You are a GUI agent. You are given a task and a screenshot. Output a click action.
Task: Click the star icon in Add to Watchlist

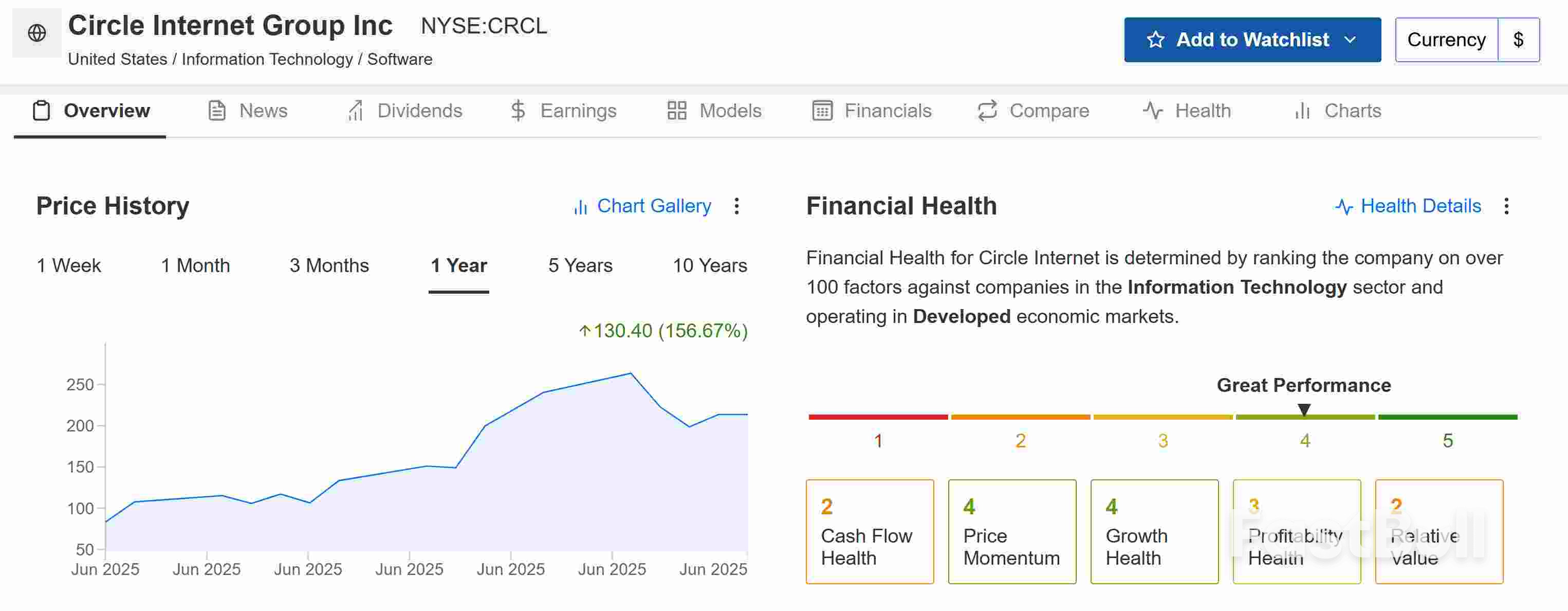click(1155, 40)
